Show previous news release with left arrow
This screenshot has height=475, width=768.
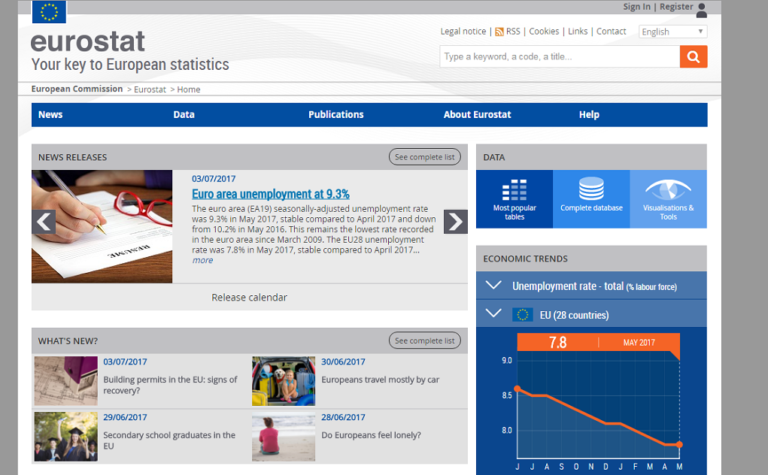[44, 222]
